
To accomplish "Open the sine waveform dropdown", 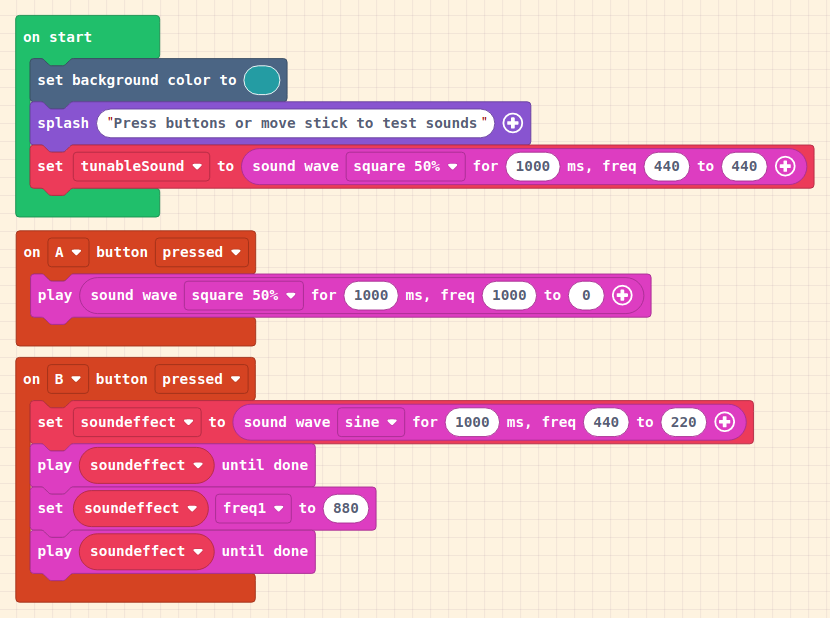I will [371, 422].
